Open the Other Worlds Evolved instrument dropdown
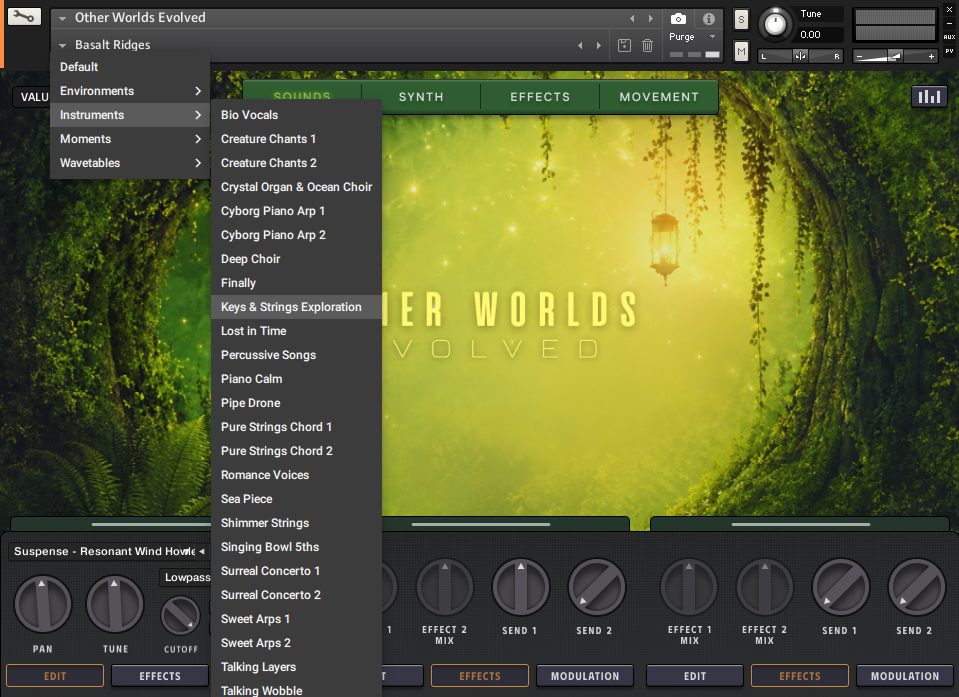The image size is (959, 697). (x=62, y=18)
